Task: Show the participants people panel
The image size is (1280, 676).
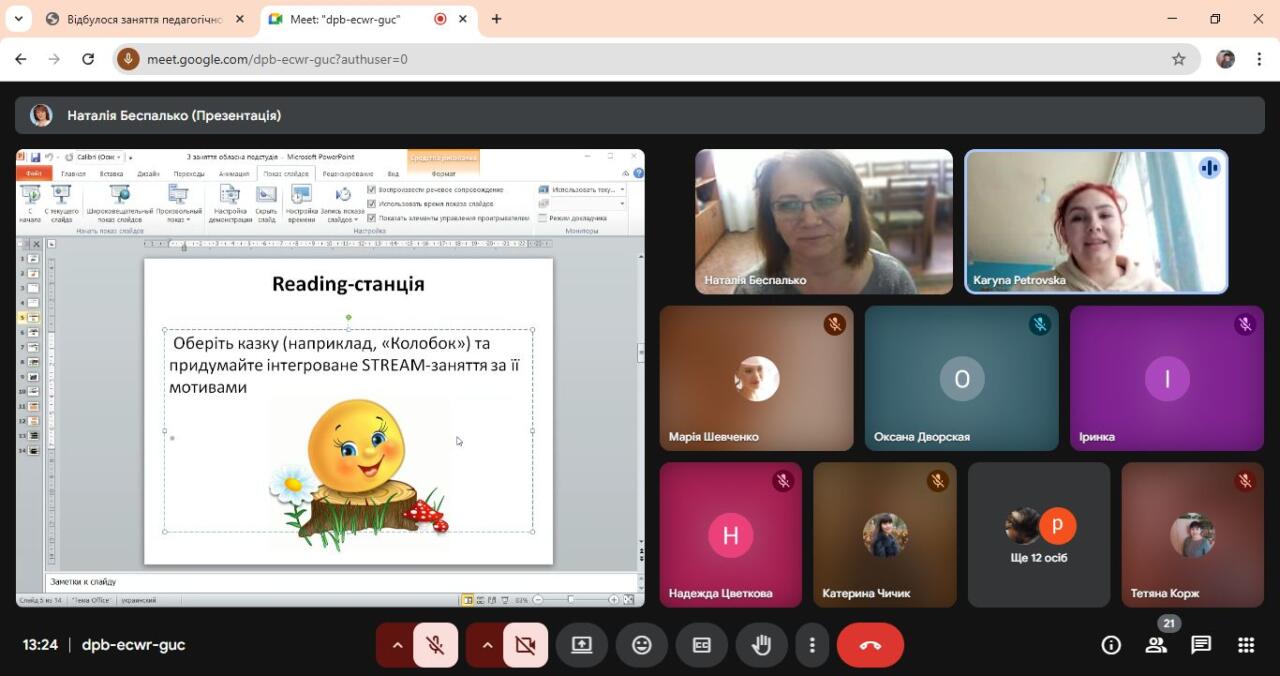Action: (x=1156, y=645)
